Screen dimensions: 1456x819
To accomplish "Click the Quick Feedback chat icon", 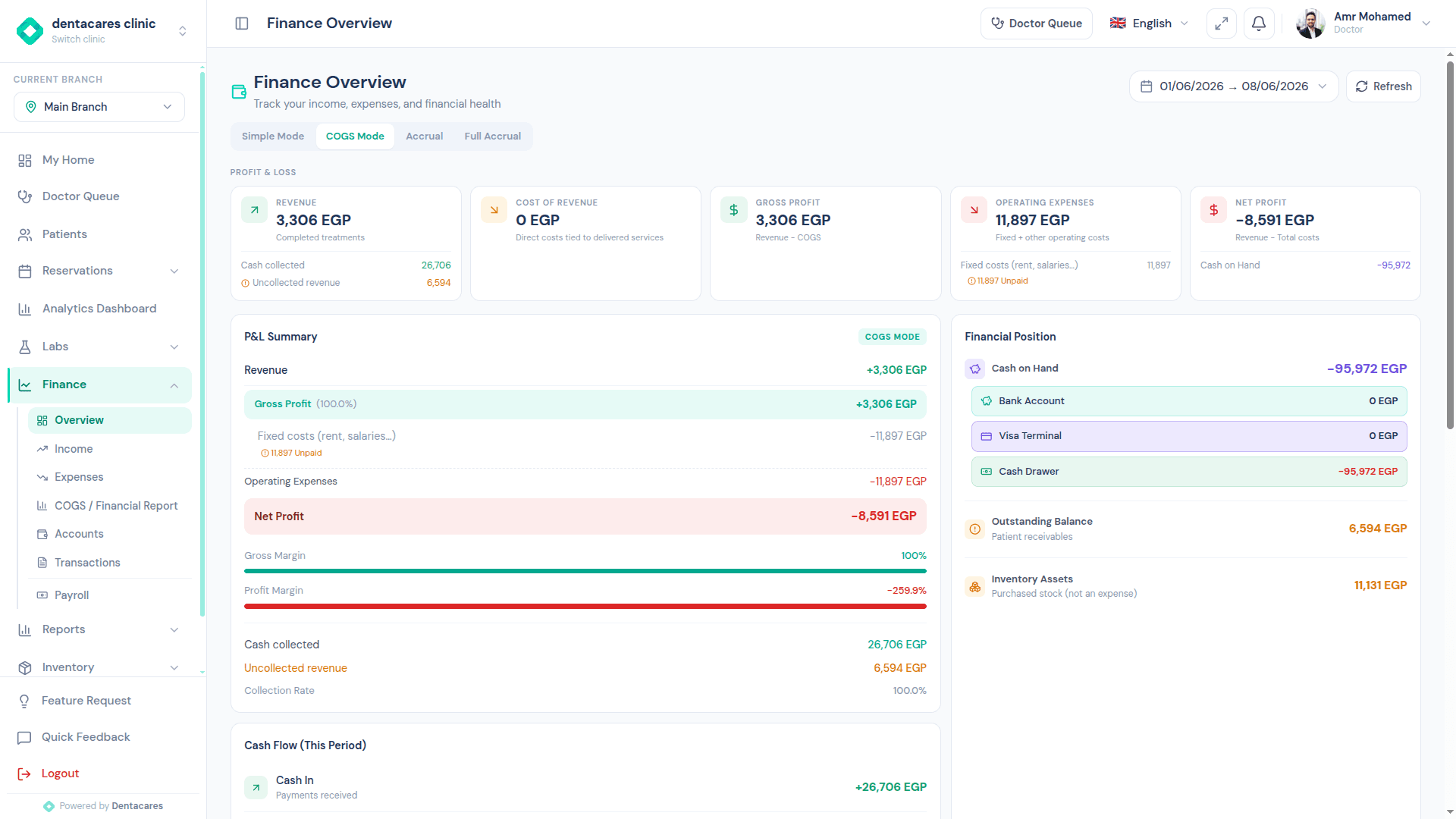I will (24, 737).
